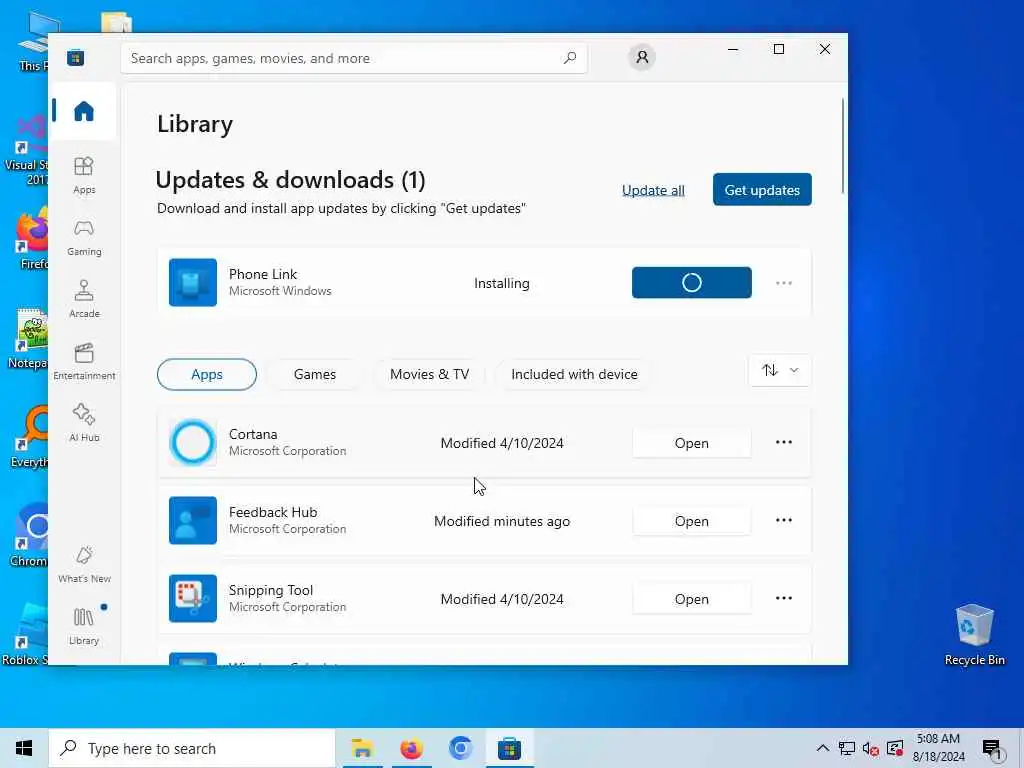Open the Arcade section in sidebar

[84, 299]
